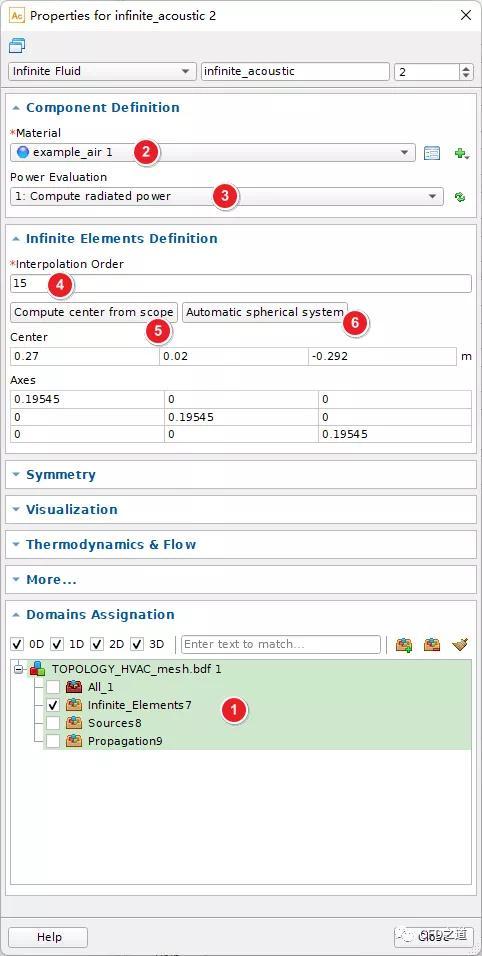Click the add-domain icon with green plus

click(403, 644)
